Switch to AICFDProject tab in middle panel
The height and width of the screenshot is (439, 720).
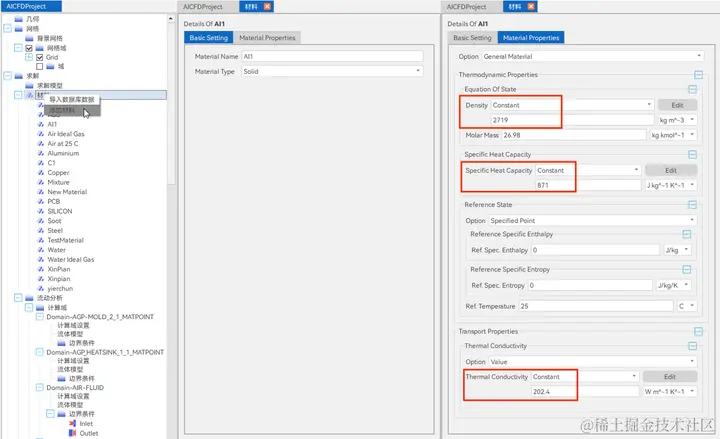click(x=202, y=7)
